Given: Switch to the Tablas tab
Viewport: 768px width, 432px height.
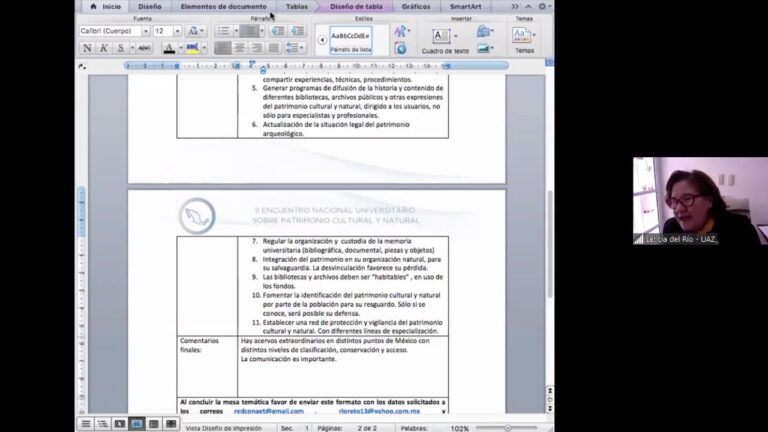Looking at the screenshot, I should click(297, 6).
